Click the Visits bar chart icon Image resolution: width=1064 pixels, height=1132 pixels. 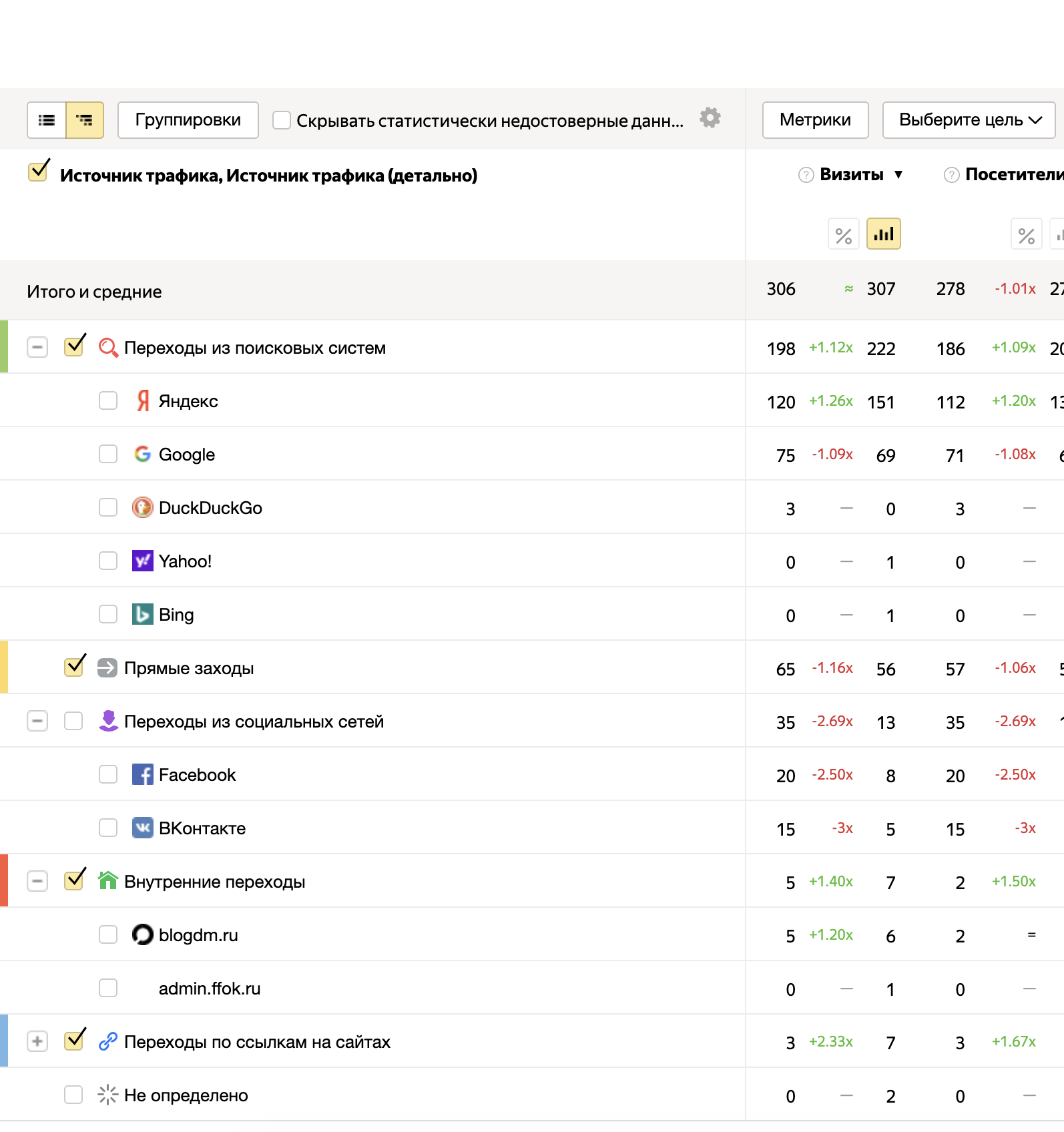coord(883,234)
